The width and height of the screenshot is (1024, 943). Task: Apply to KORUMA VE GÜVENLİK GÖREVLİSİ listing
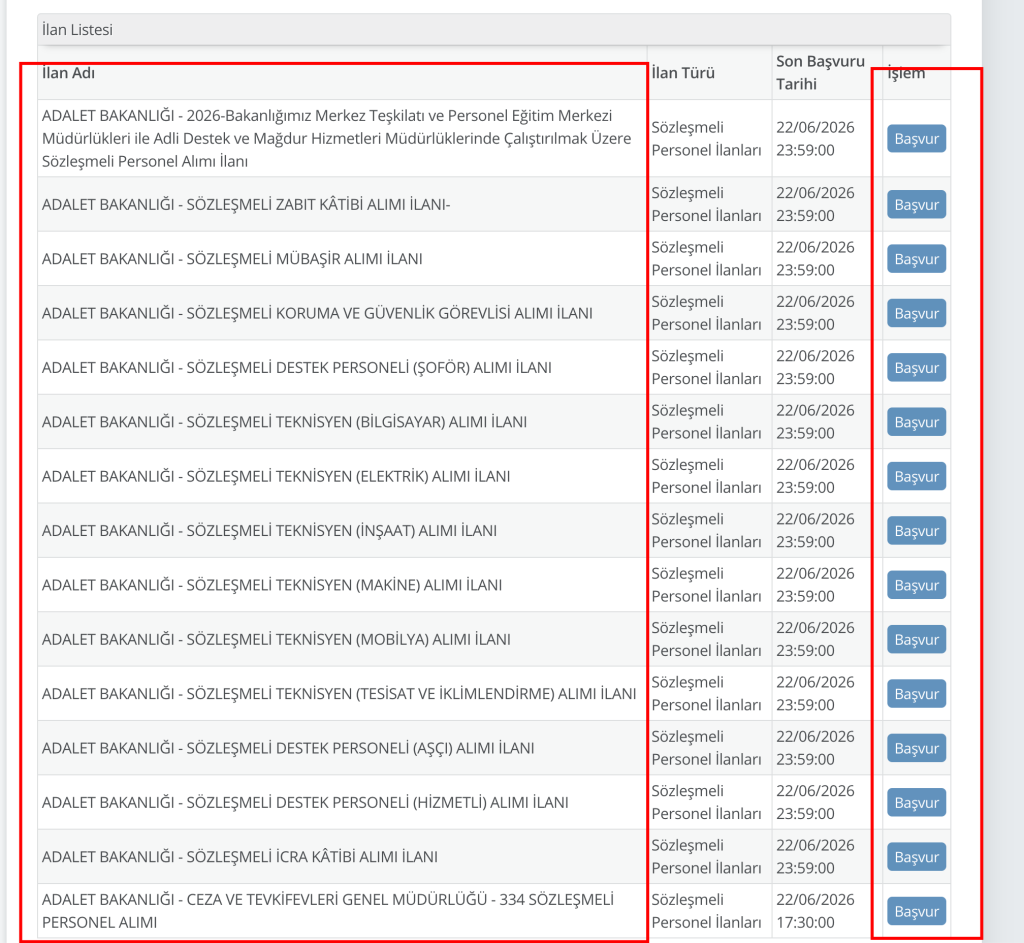pos(916,313)
